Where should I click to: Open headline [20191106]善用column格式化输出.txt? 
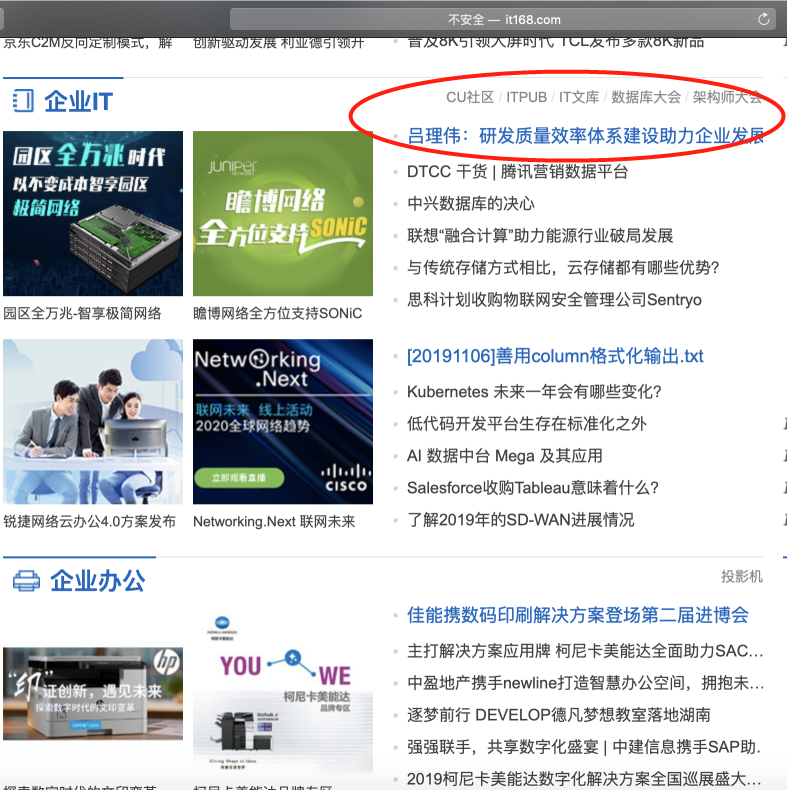[555, 356]
